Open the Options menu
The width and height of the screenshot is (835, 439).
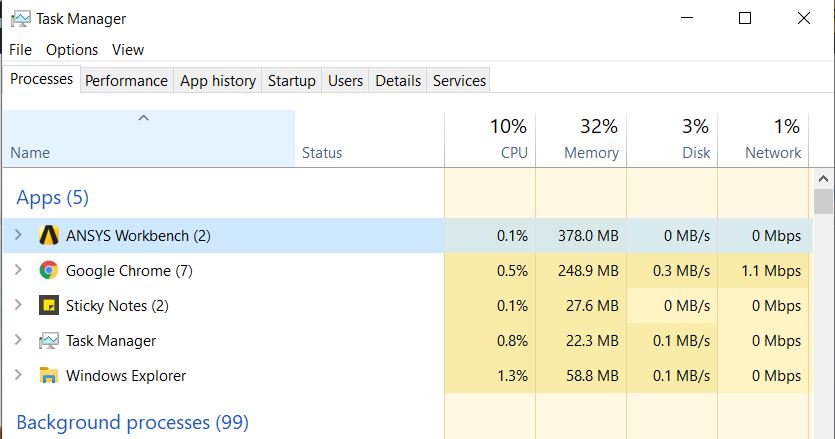[x=72, y=50]
